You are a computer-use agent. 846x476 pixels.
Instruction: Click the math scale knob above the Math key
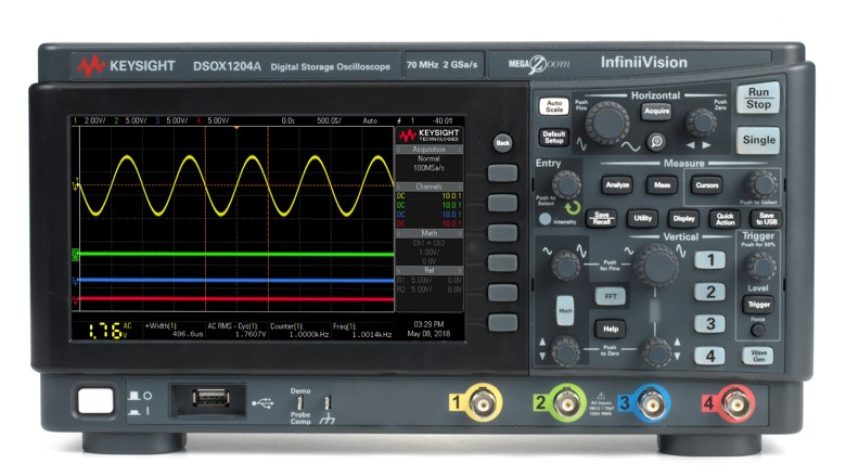[x=565, y=265]
